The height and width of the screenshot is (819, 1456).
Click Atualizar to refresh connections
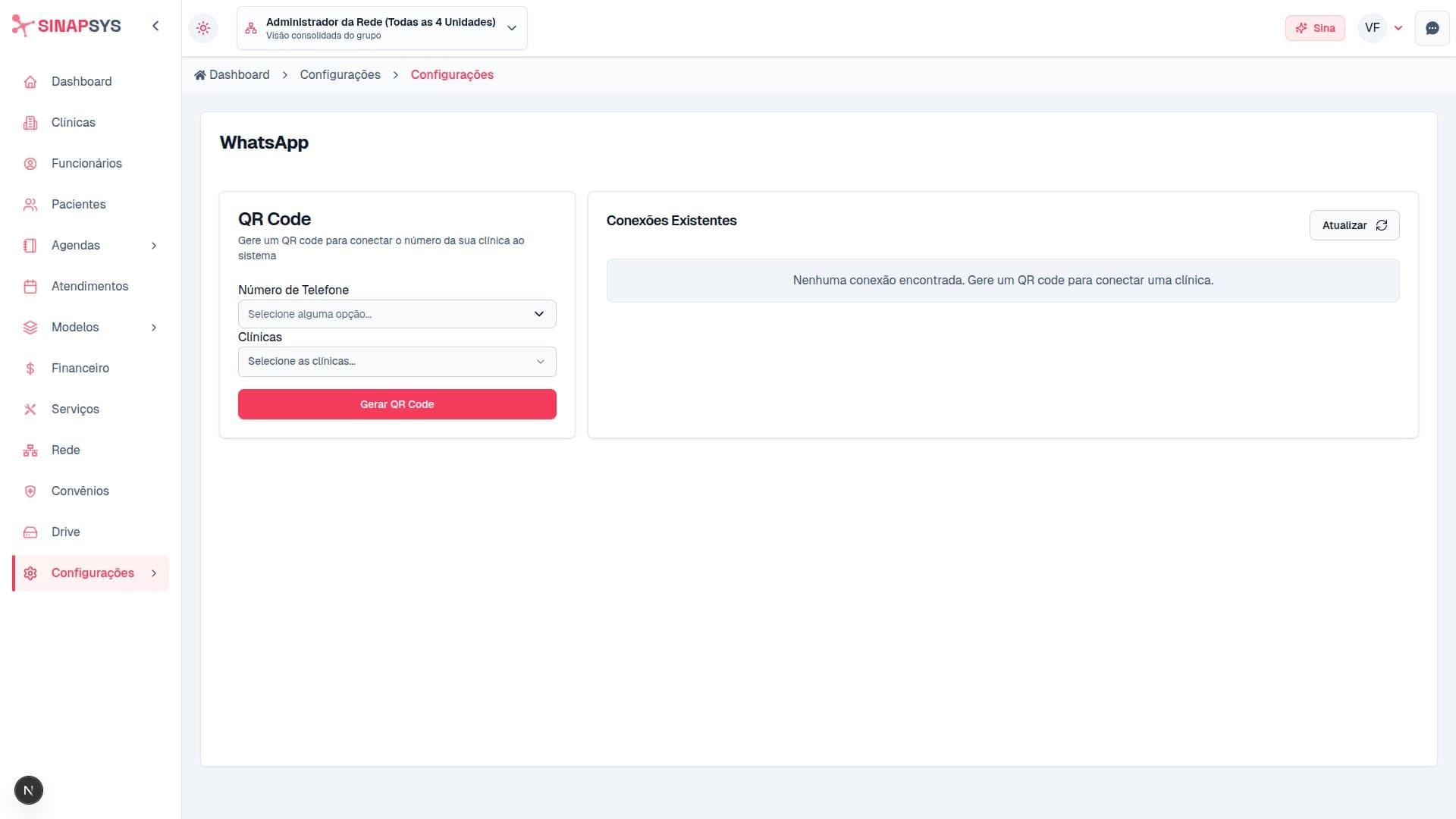click(1354, 225)
